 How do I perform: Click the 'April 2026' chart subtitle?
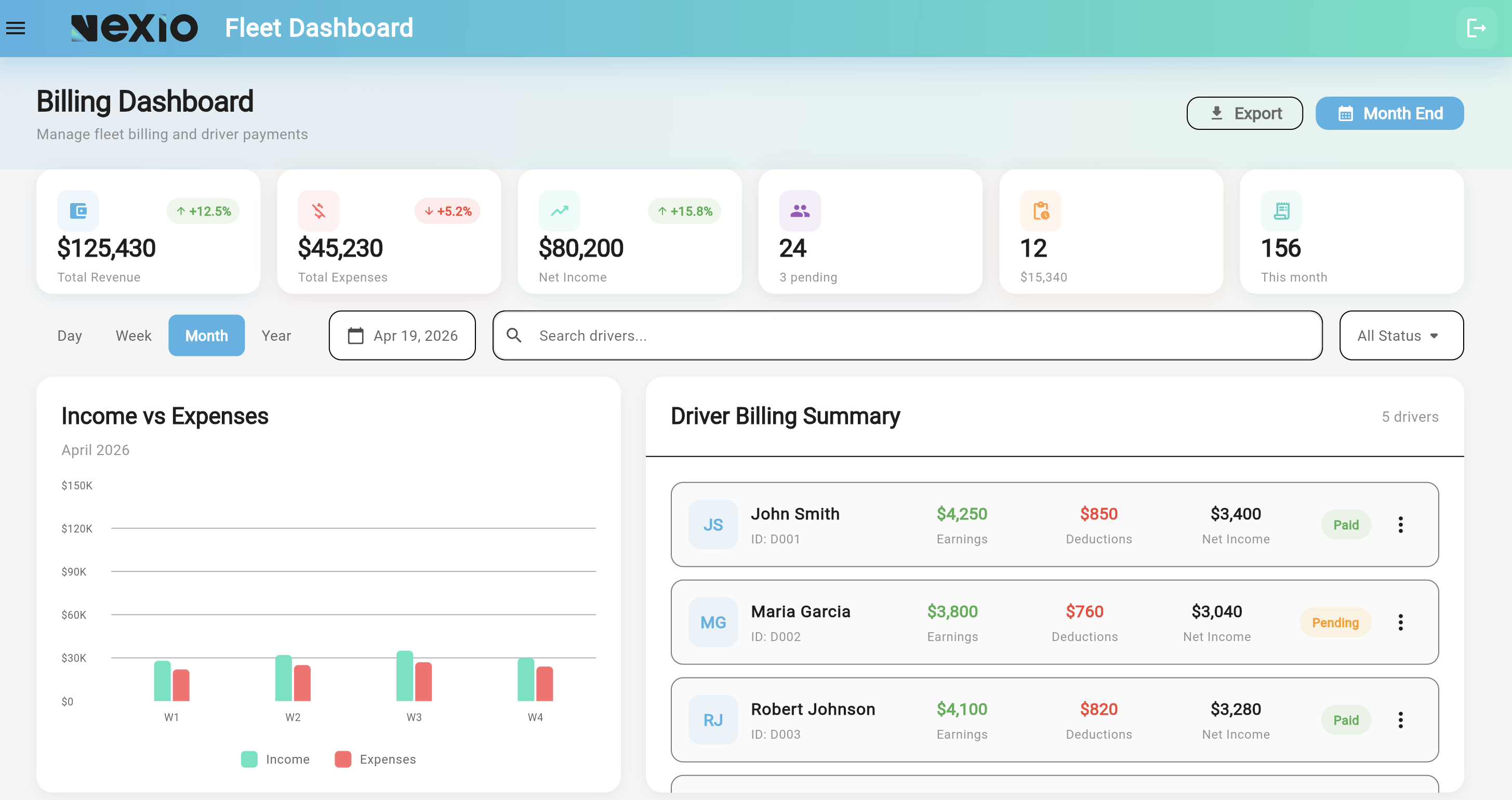click(95, 450)
